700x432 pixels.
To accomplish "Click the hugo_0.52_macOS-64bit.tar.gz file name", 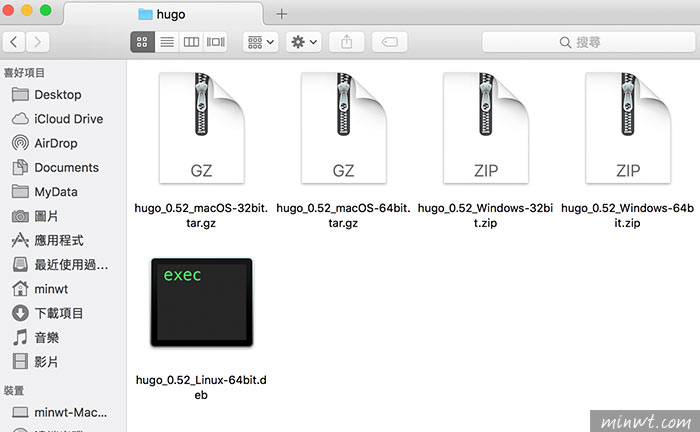I will tap(343, 216).
